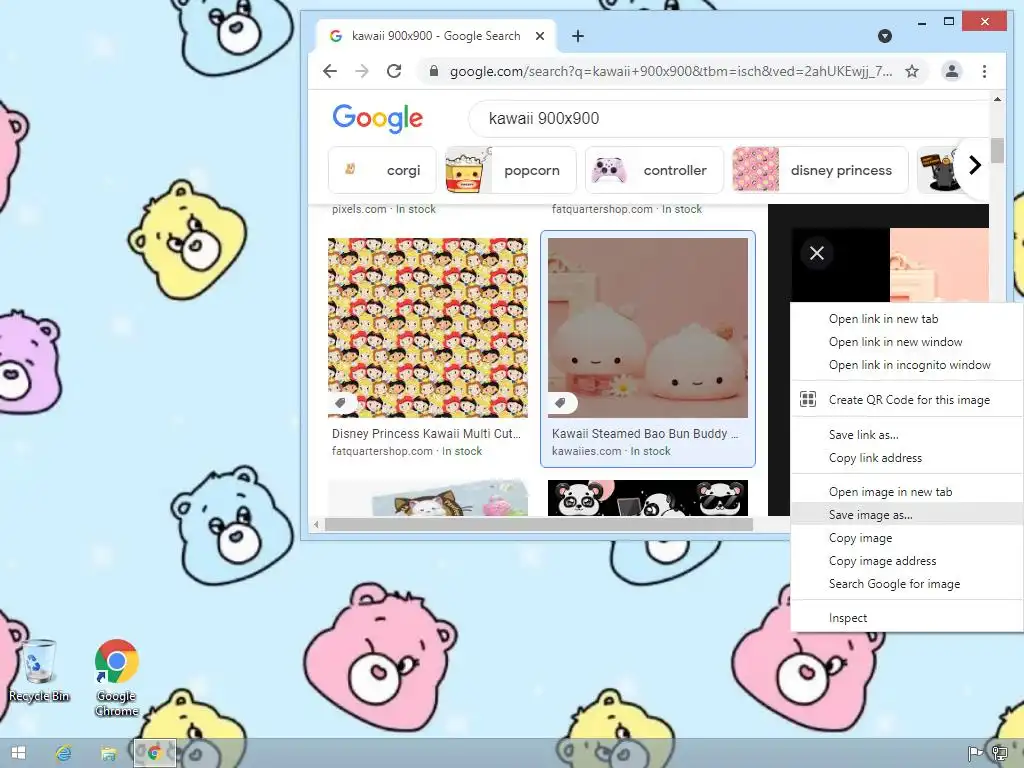
Task: Click the preview image in the side panel
Action: pos(939,264)
